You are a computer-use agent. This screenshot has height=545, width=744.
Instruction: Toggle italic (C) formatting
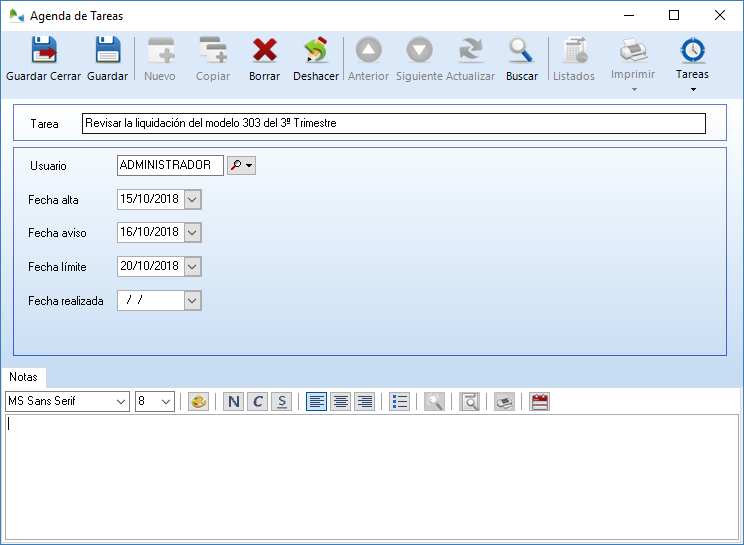click(x=258, y=402)
